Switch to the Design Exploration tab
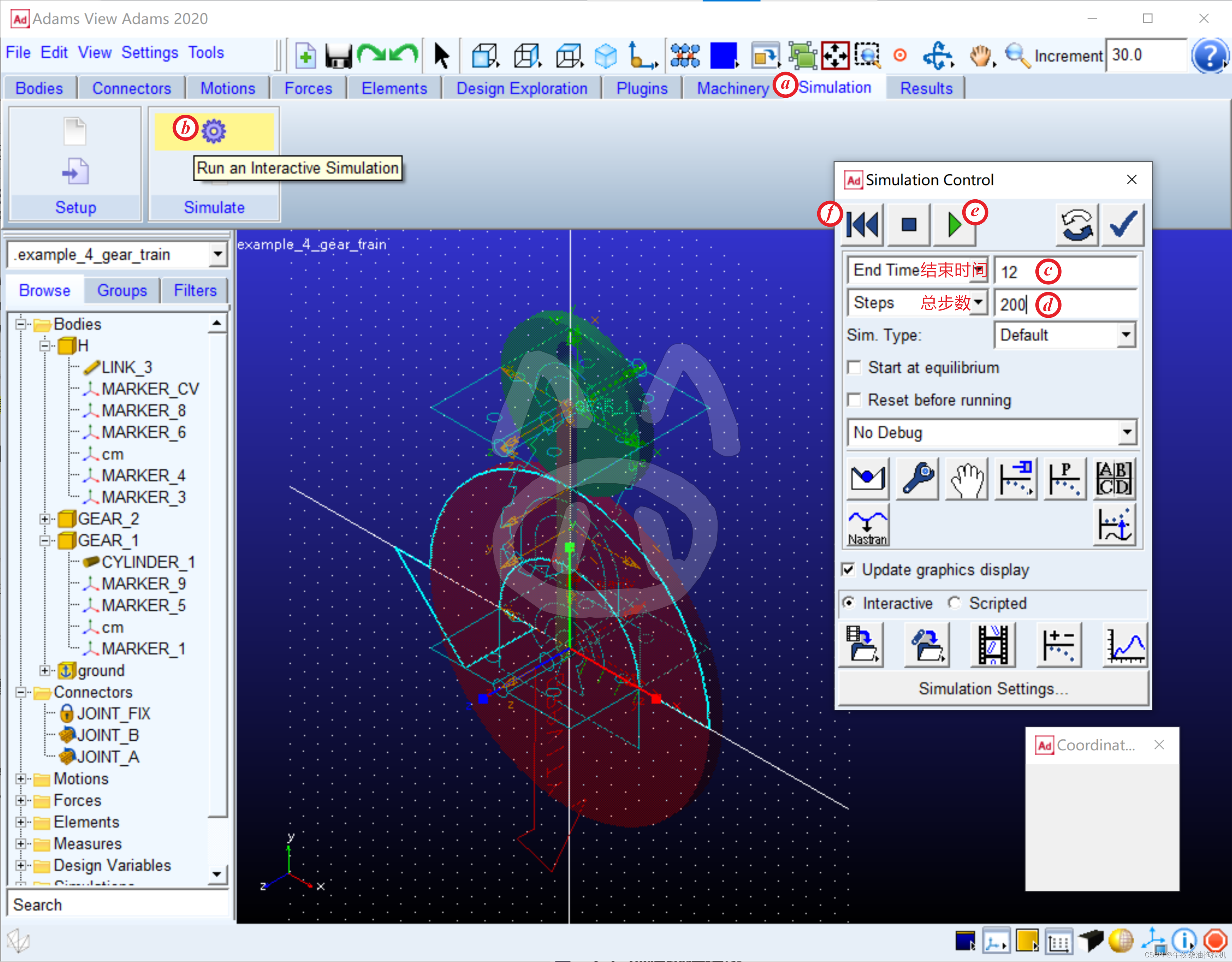The image size is (1232, 962). coord(522,89)
